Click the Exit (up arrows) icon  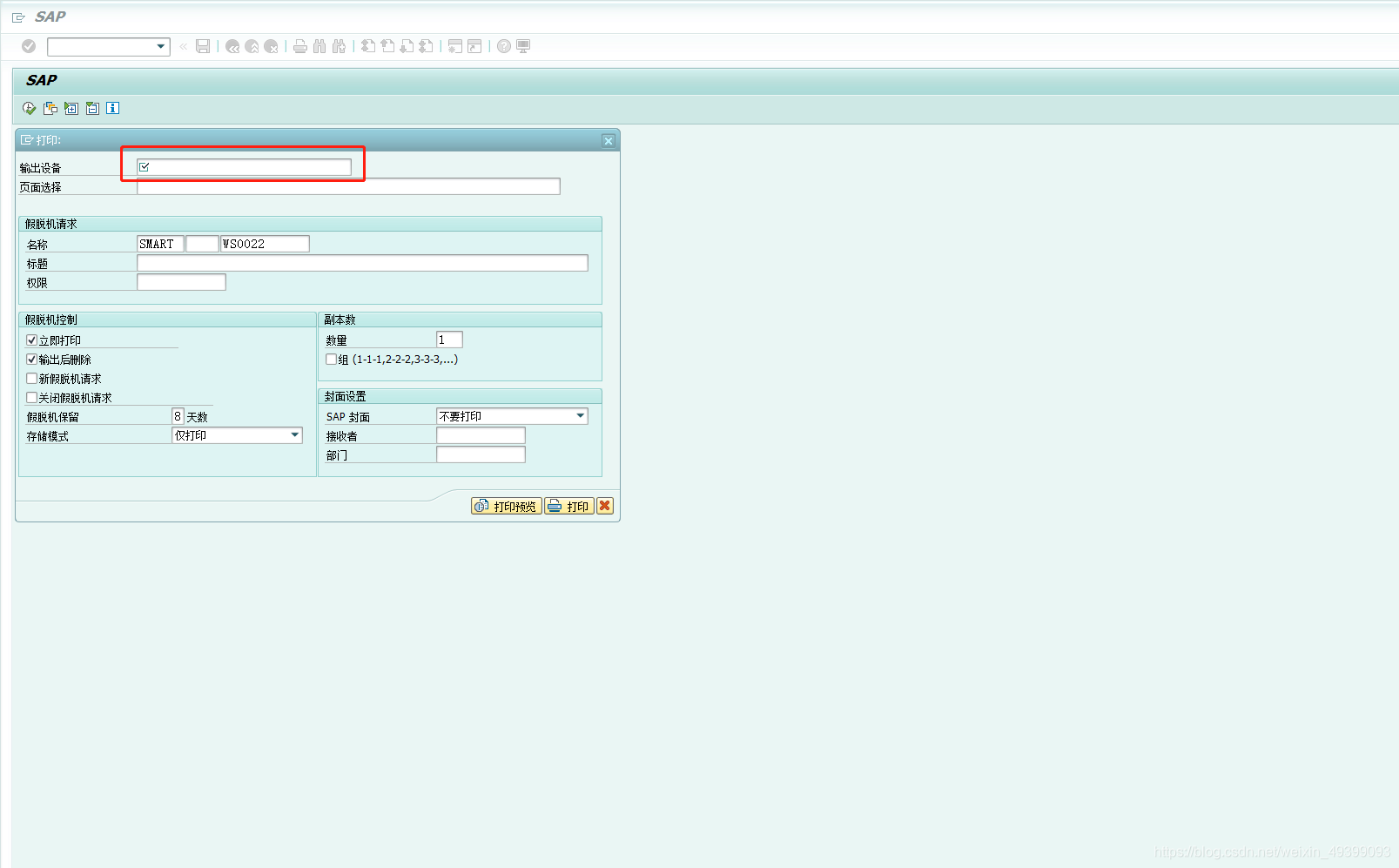pos(252,47)
